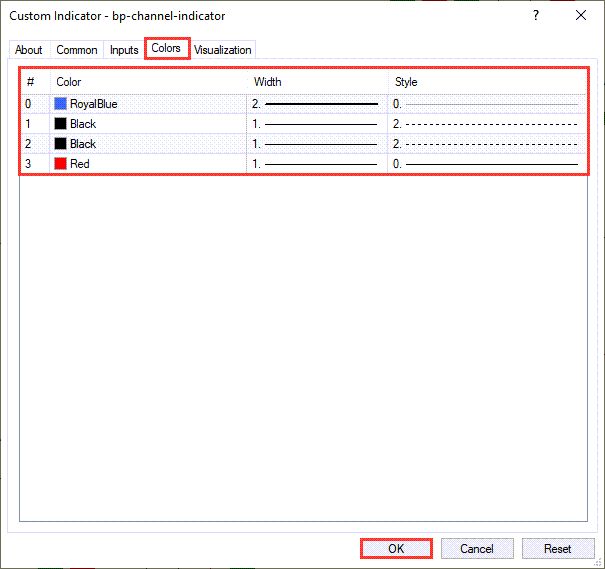Close the Custom Indicator dialog
605x569 pixels.
581,15
